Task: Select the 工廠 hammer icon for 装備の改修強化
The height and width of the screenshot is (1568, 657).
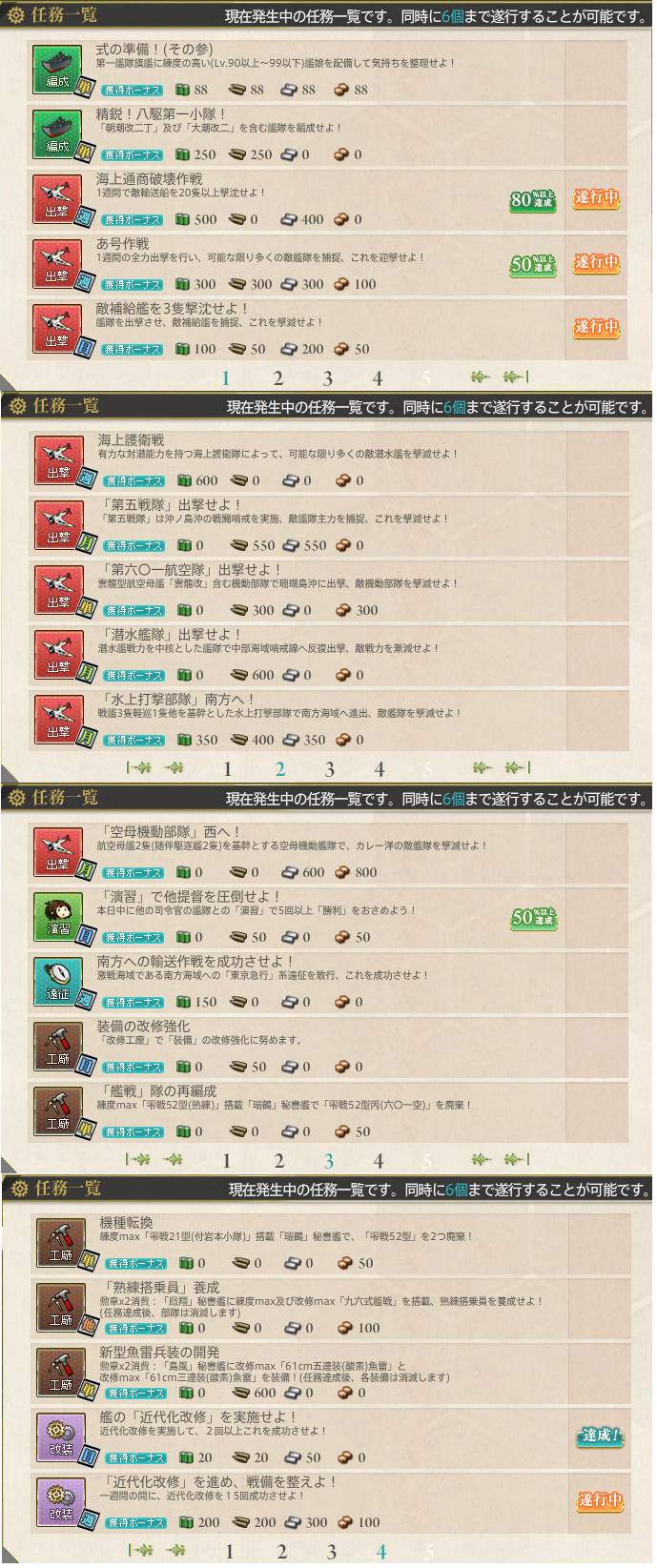Action: tap(58, 1045)
